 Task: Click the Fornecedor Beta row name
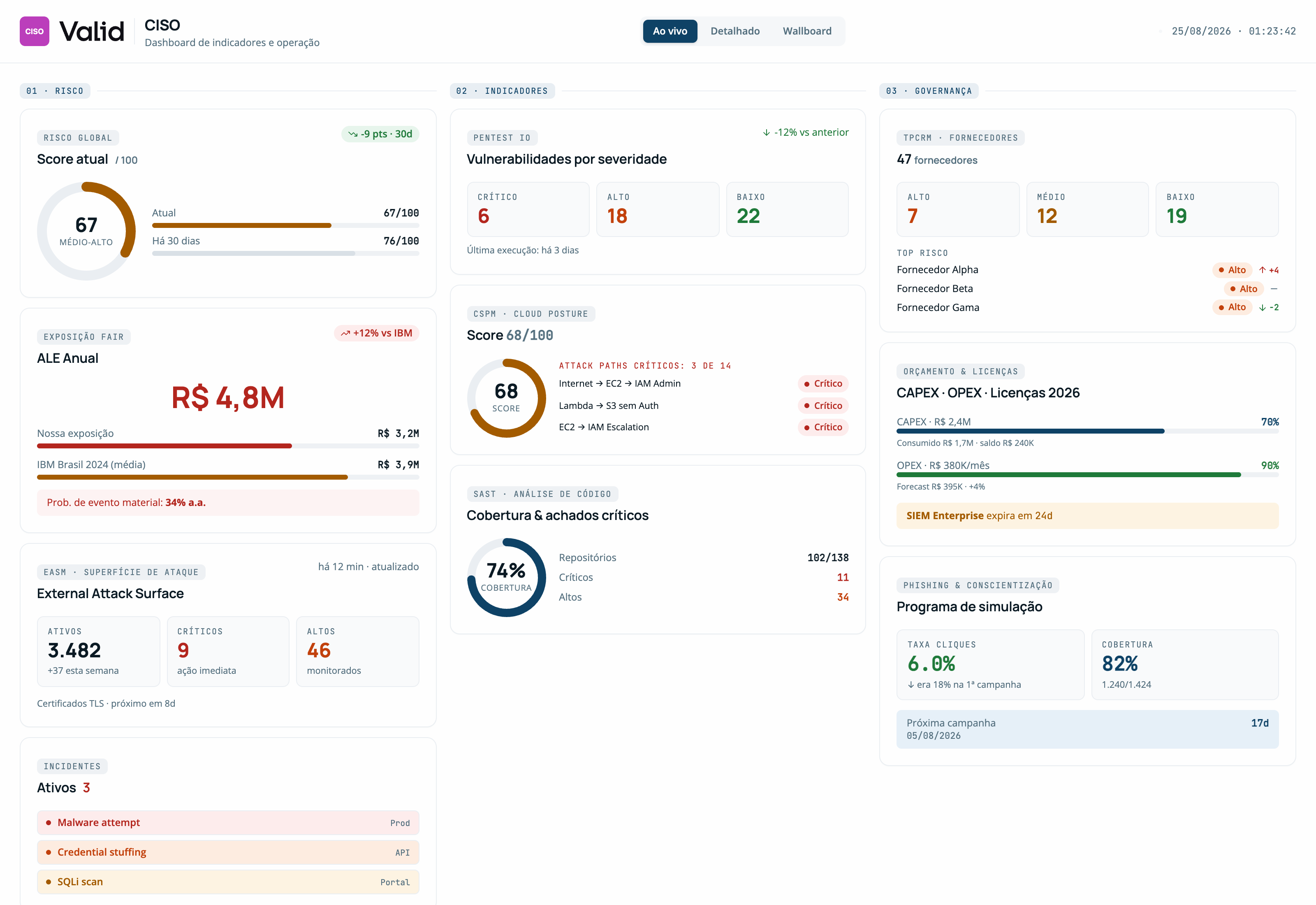[x=935, y=289]
